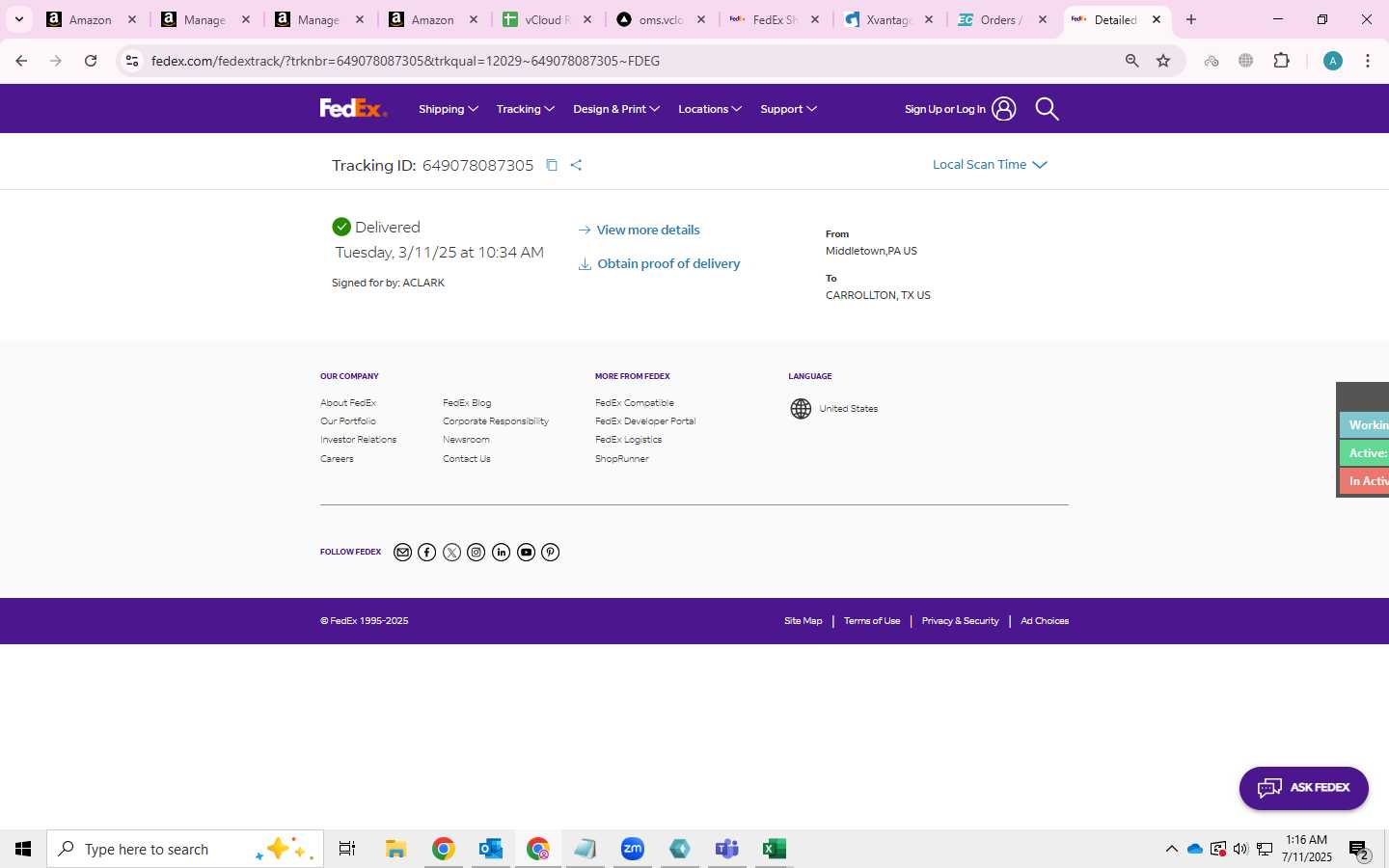Open File Explorer from taskbar

(x=395, y=849)
